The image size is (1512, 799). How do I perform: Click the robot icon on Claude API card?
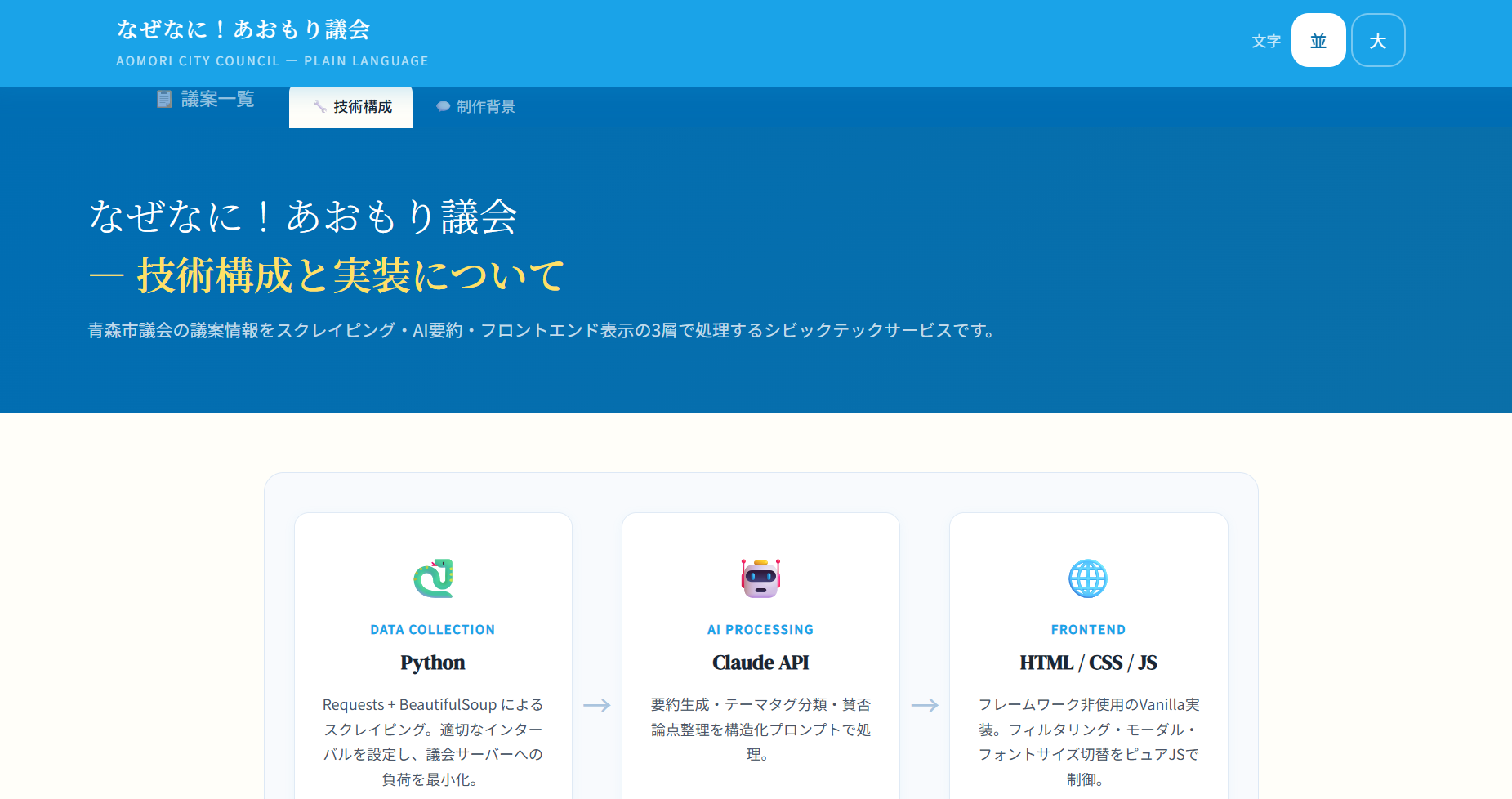760,578
